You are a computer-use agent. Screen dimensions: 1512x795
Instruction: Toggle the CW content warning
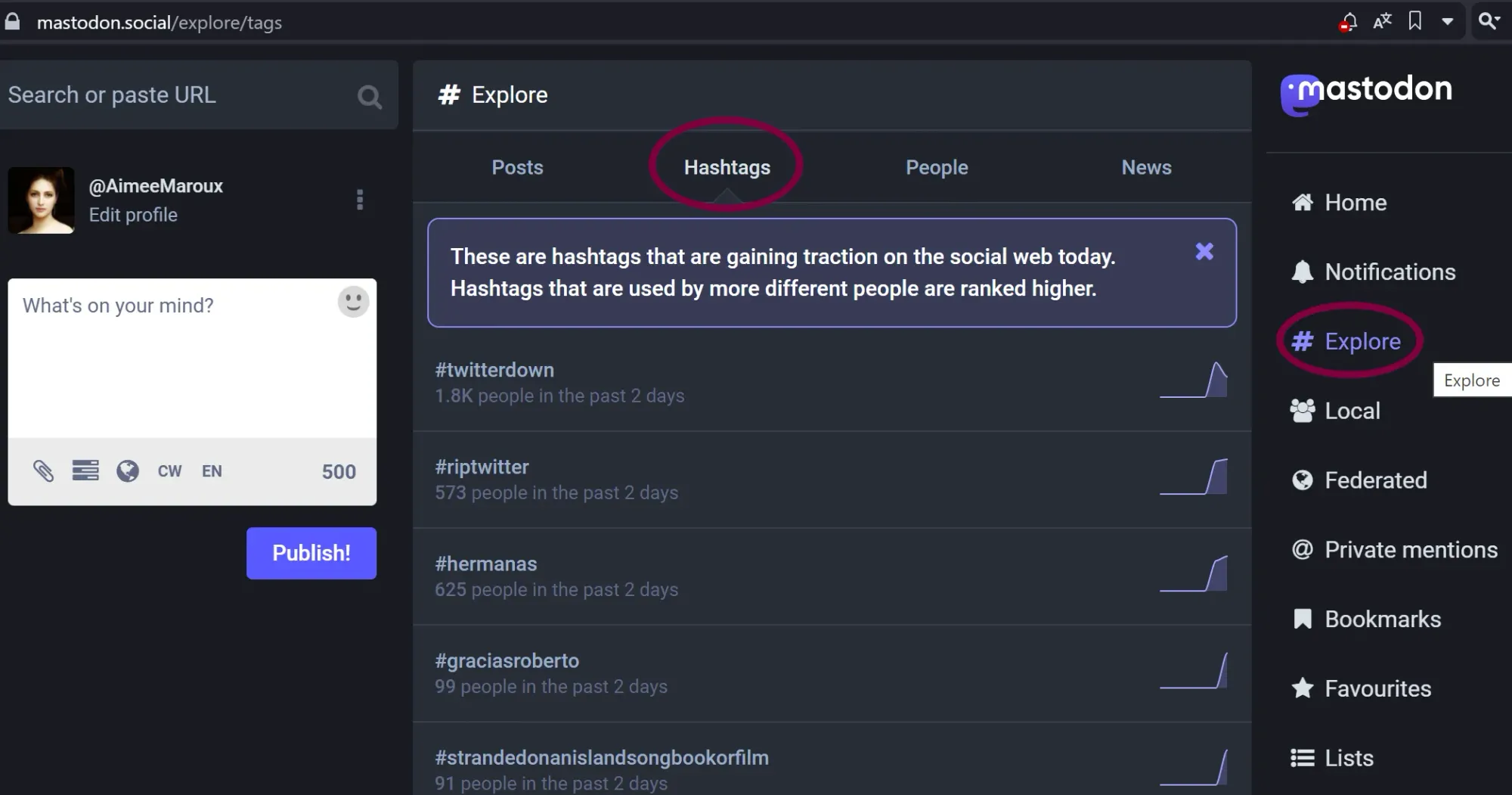coord(169,471)
